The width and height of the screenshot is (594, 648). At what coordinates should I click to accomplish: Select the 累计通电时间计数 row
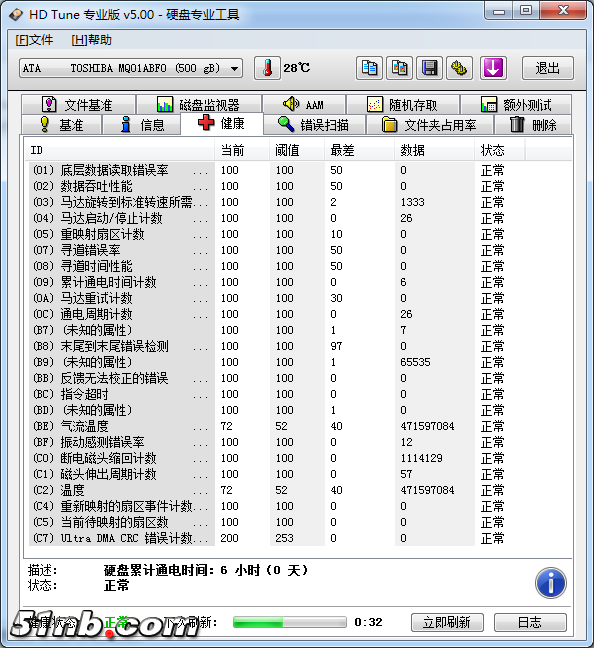(300, 282)
